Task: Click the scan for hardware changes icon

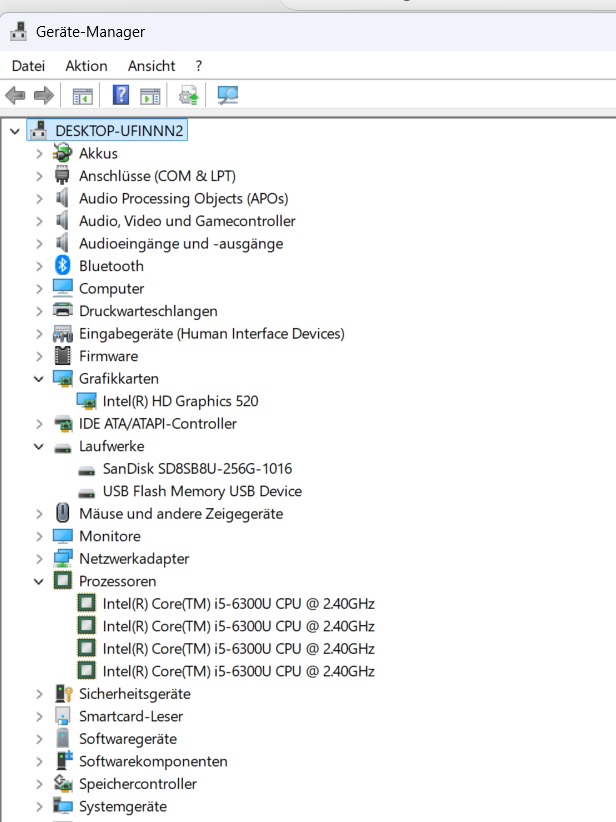Action: click(228, 95)
